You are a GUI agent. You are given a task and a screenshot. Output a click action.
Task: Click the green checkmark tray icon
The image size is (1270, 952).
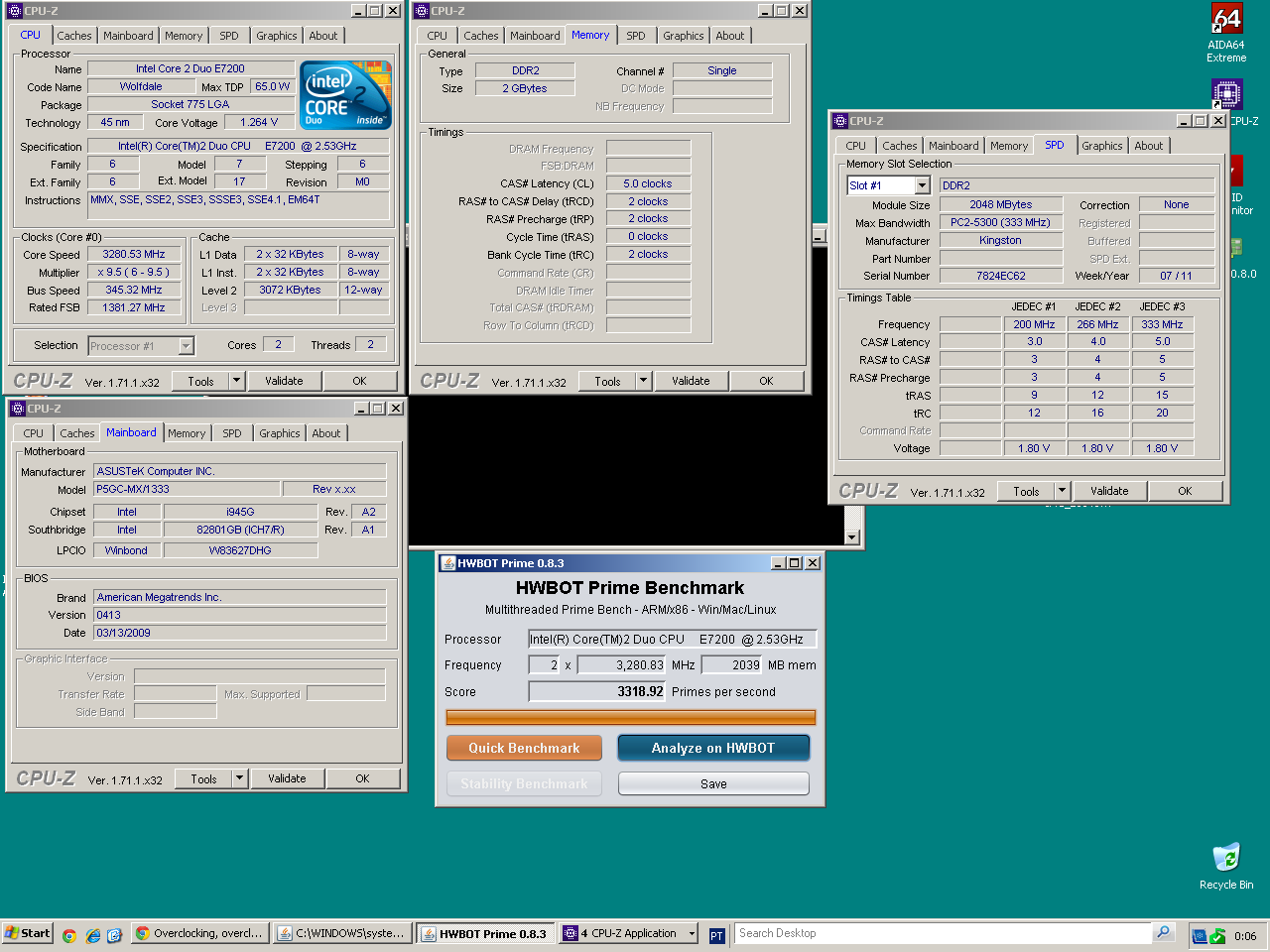[x=1217, y=935]
